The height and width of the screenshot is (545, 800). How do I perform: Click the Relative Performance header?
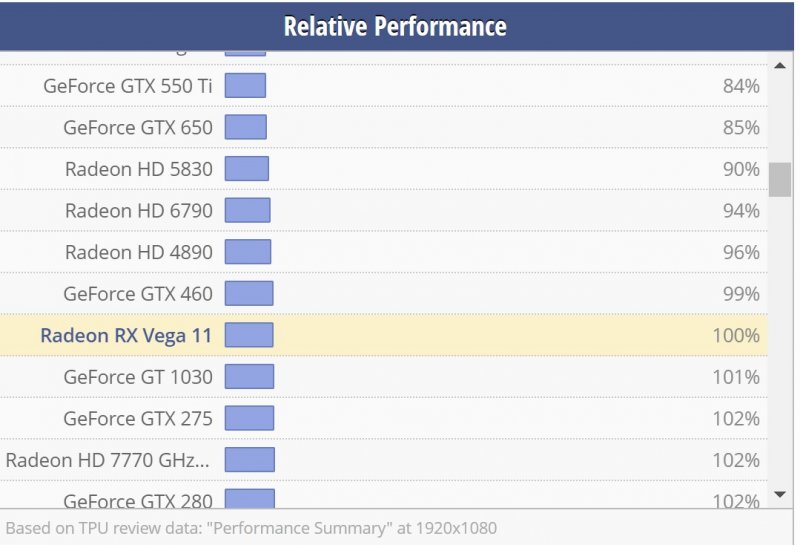pos(395,26)
